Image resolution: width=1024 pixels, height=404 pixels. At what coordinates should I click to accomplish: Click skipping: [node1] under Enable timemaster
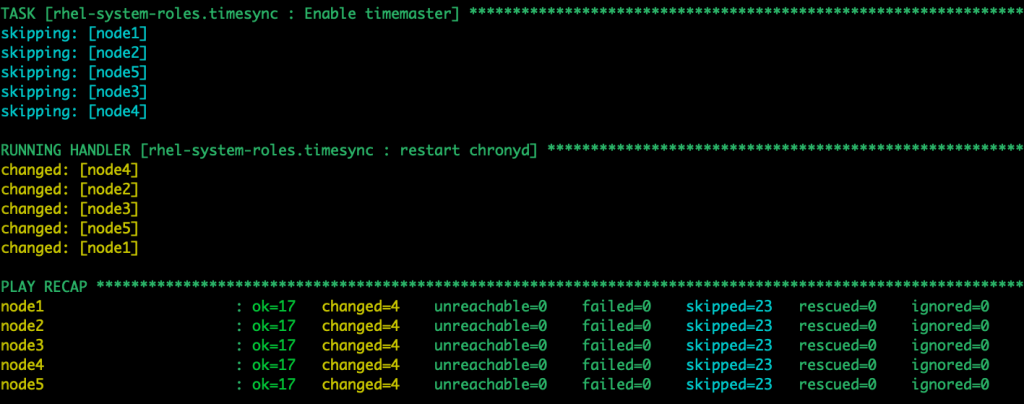pyautogui.click(x=74, y=34)
